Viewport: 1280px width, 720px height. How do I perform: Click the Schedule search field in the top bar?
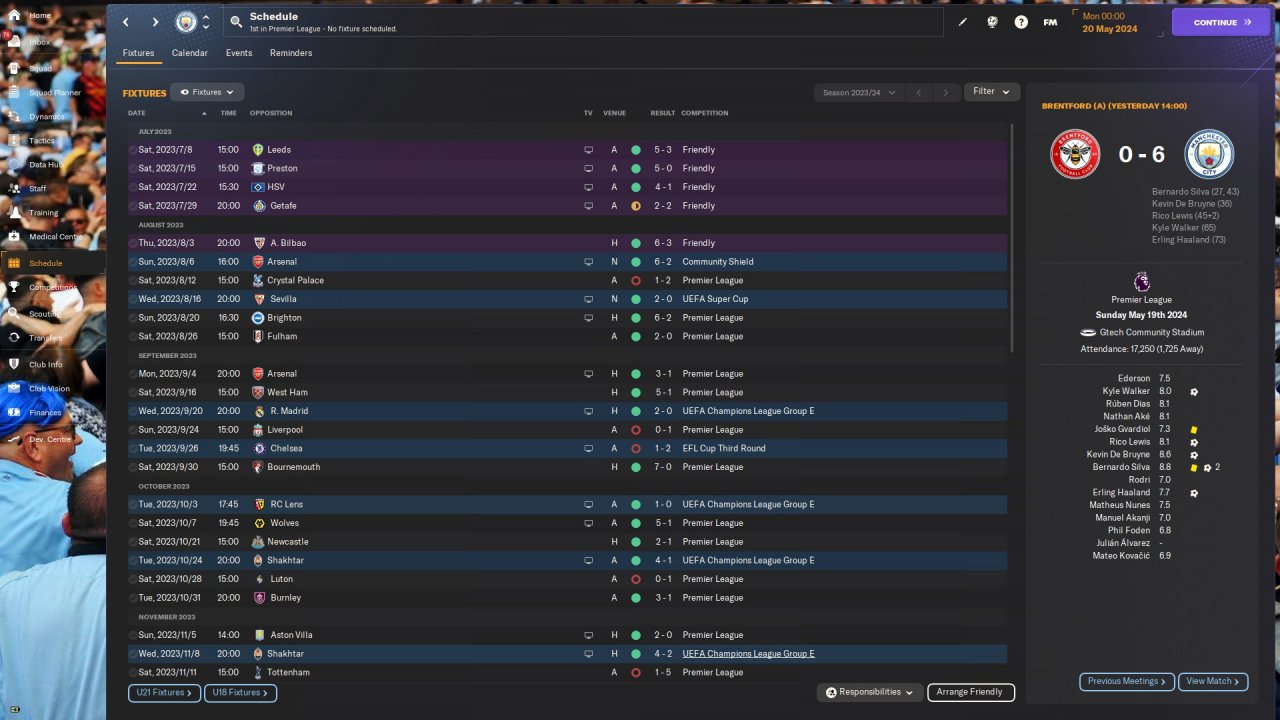pos(582,22)
